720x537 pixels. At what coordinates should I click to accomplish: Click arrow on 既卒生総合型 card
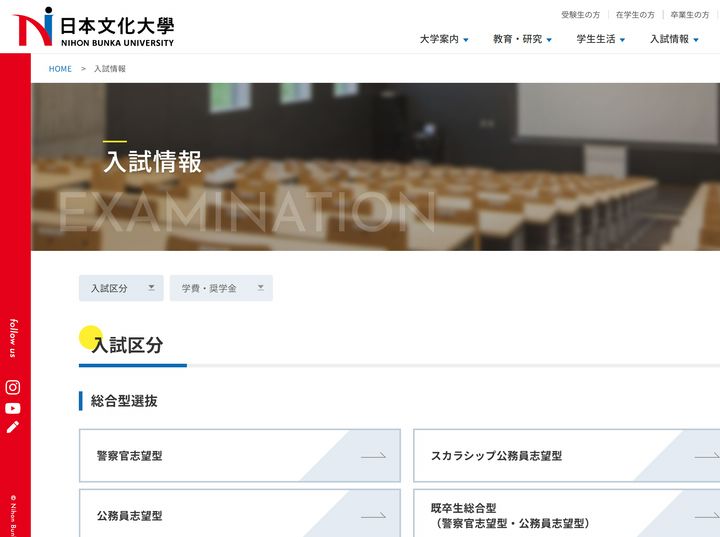[x=706, y=516]
